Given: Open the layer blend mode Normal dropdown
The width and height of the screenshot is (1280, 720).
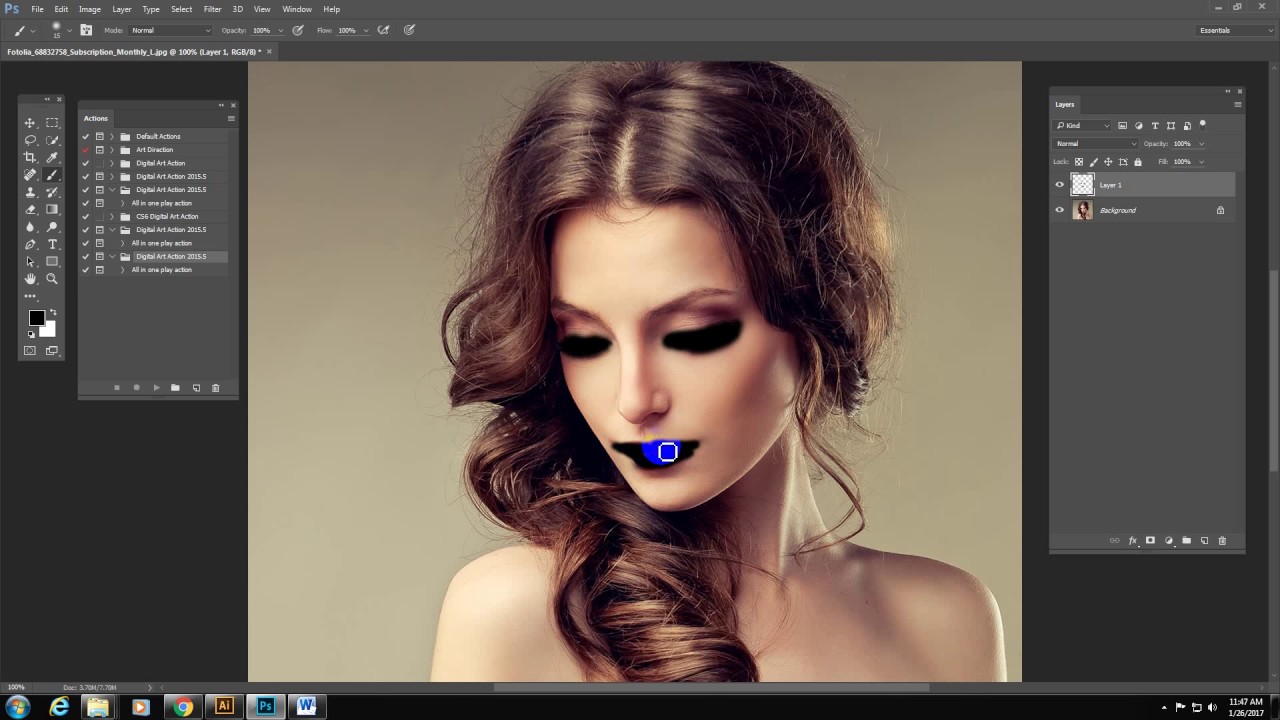Looking at the screenshot, I should 1097,144.
